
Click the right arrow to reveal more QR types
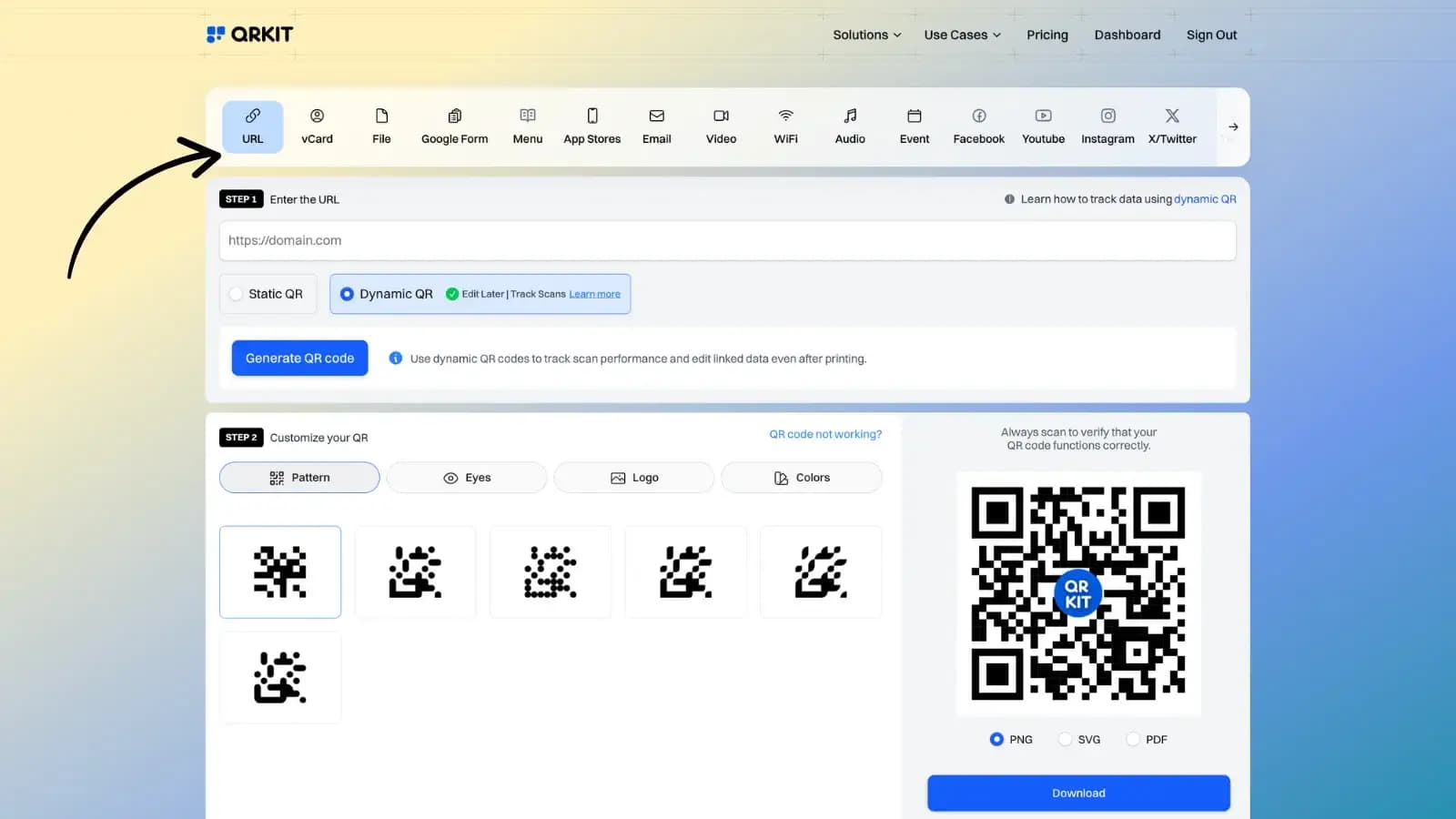pos(1232,126)
